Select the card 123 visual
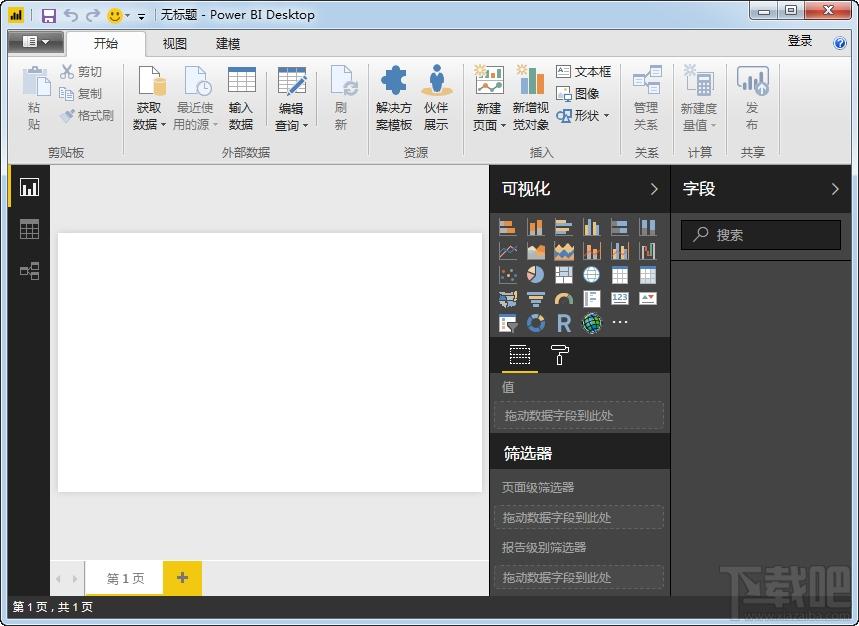 [620, 298]
